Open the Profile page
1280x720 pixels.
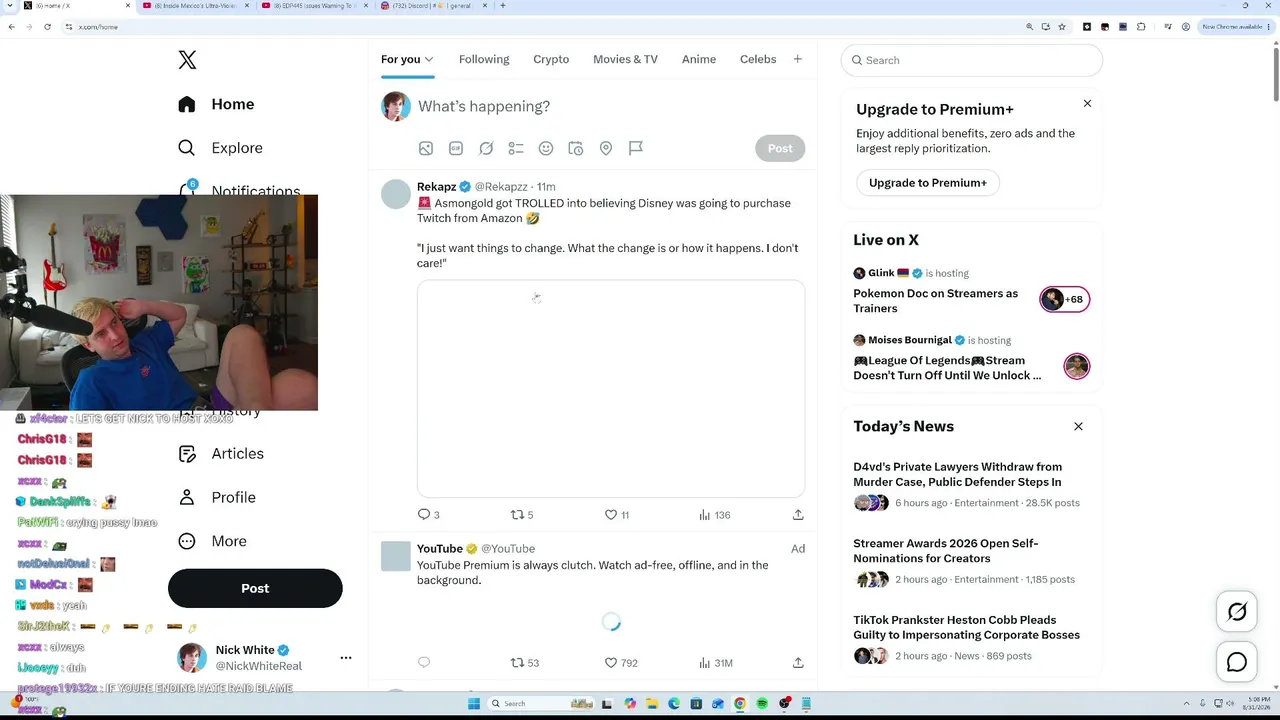217,497
